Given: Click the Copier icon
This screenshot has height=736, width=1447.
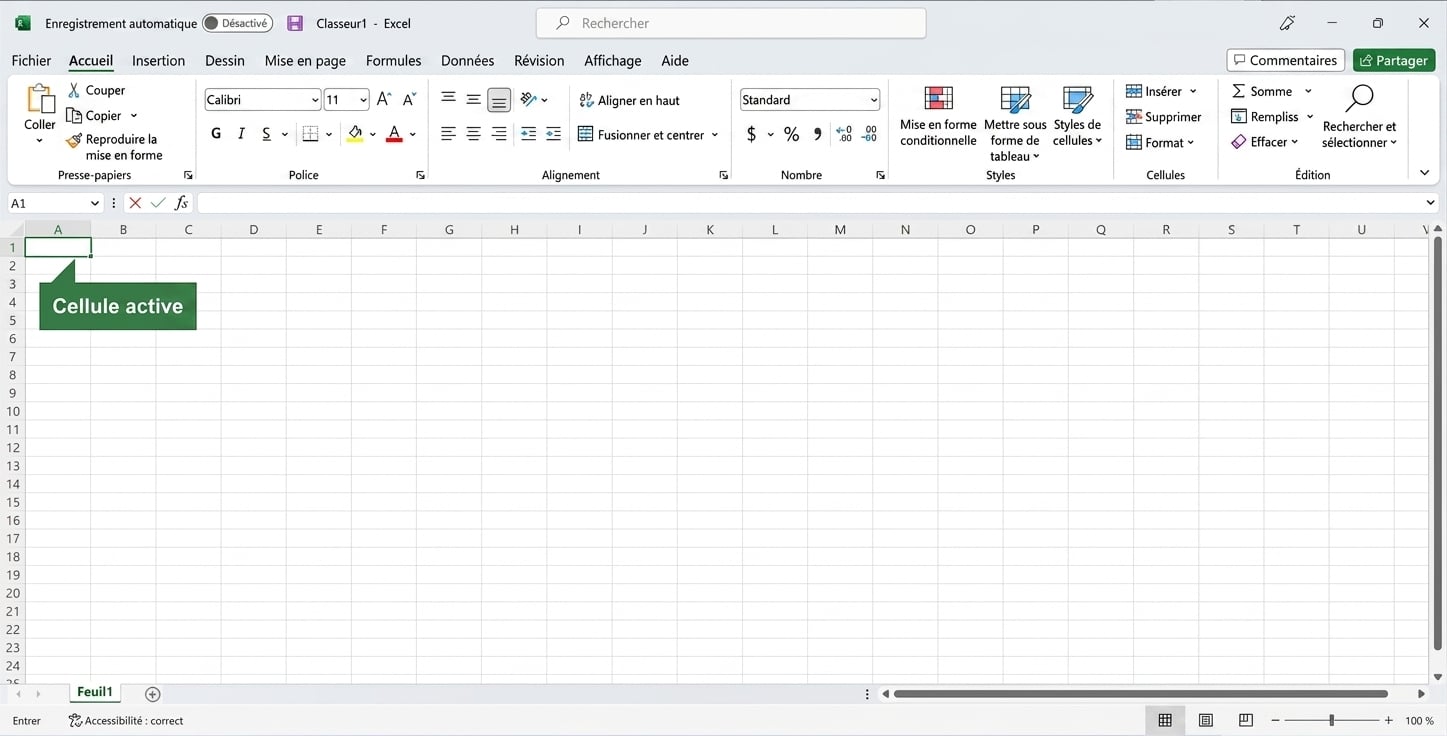Looking at the screenshot, I should click(74, 116).
